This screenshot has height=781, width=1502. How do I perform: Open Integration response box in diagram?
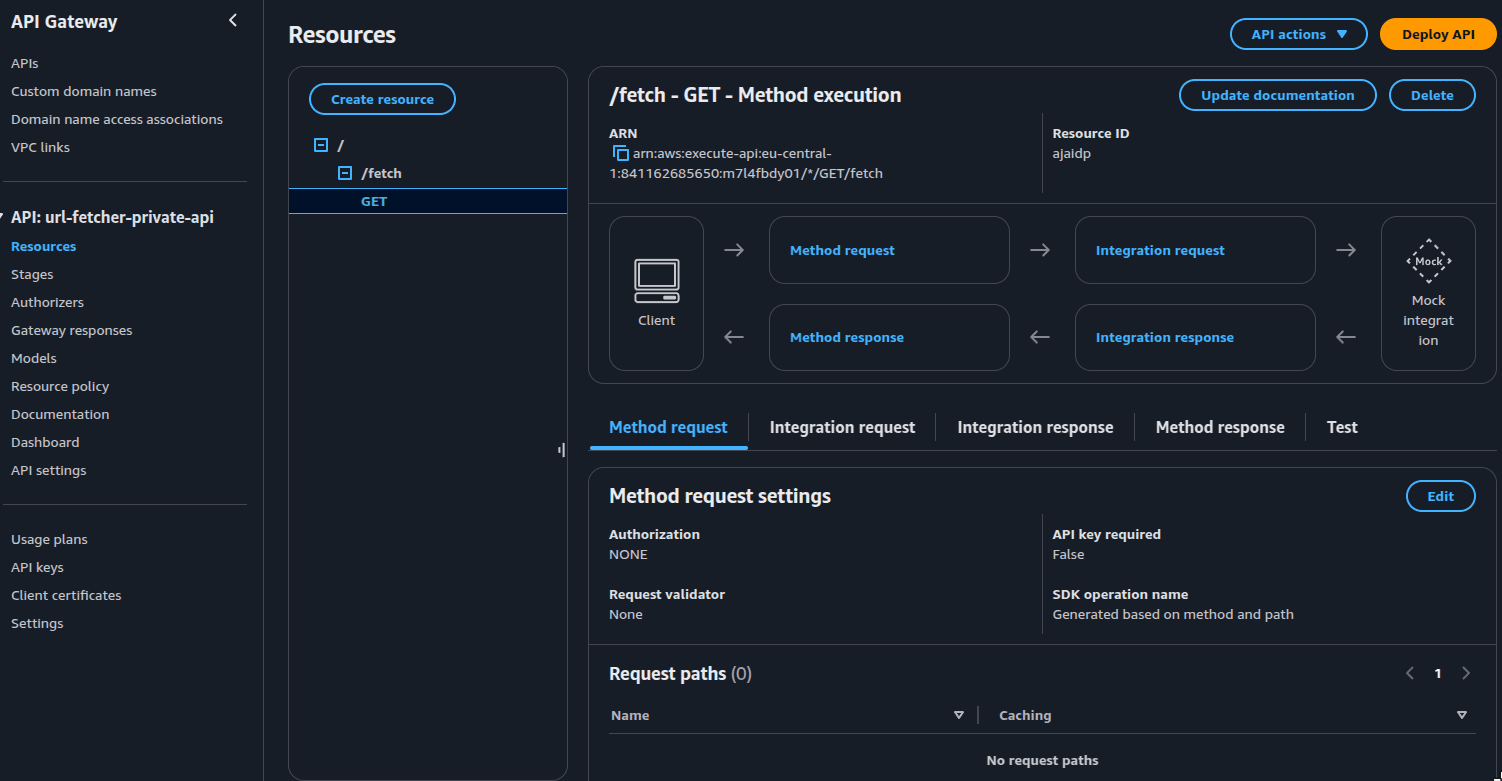1195,337
